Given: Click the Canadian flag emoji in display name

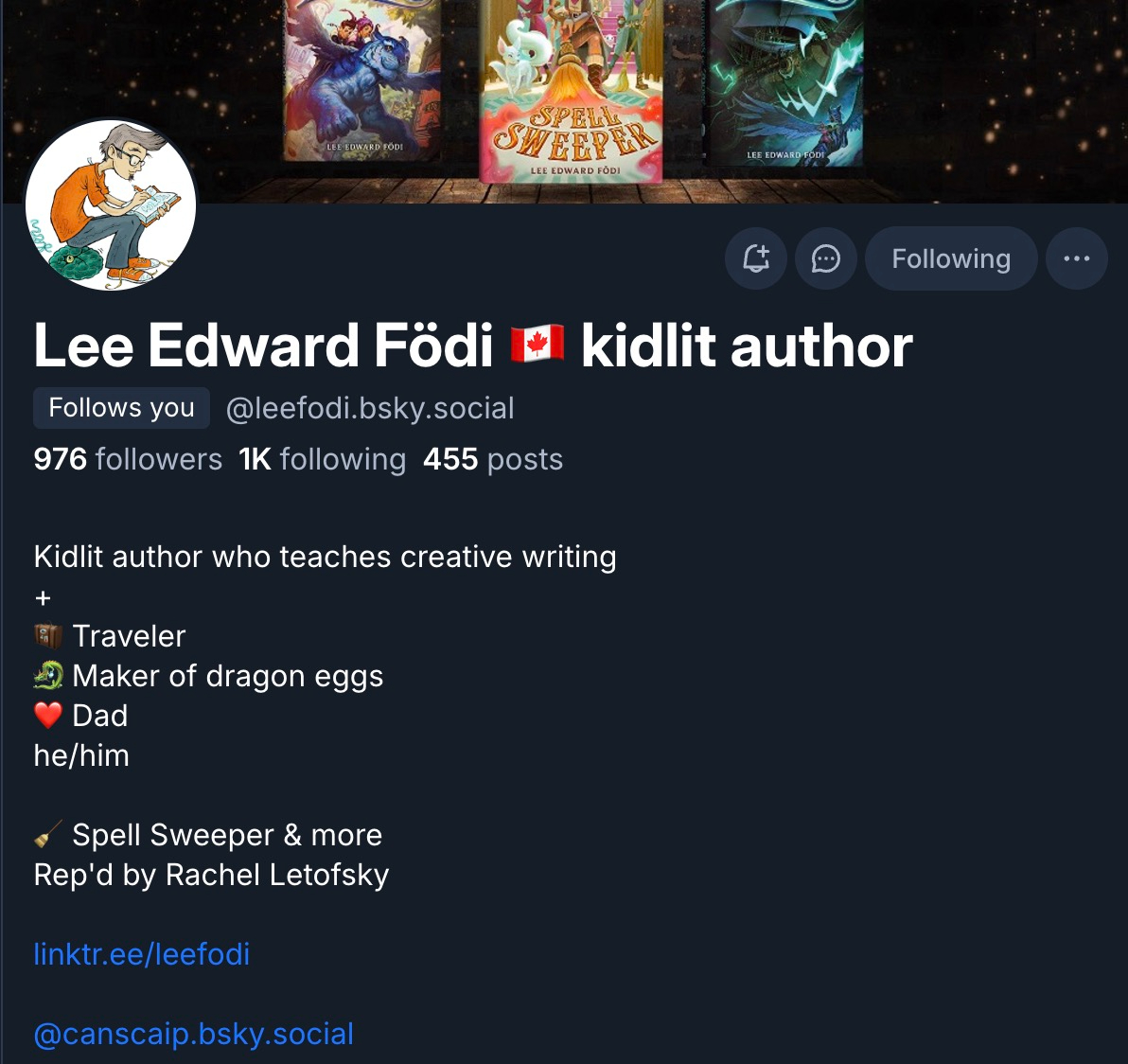Looking at the screenshot, I should pos(538,344).
